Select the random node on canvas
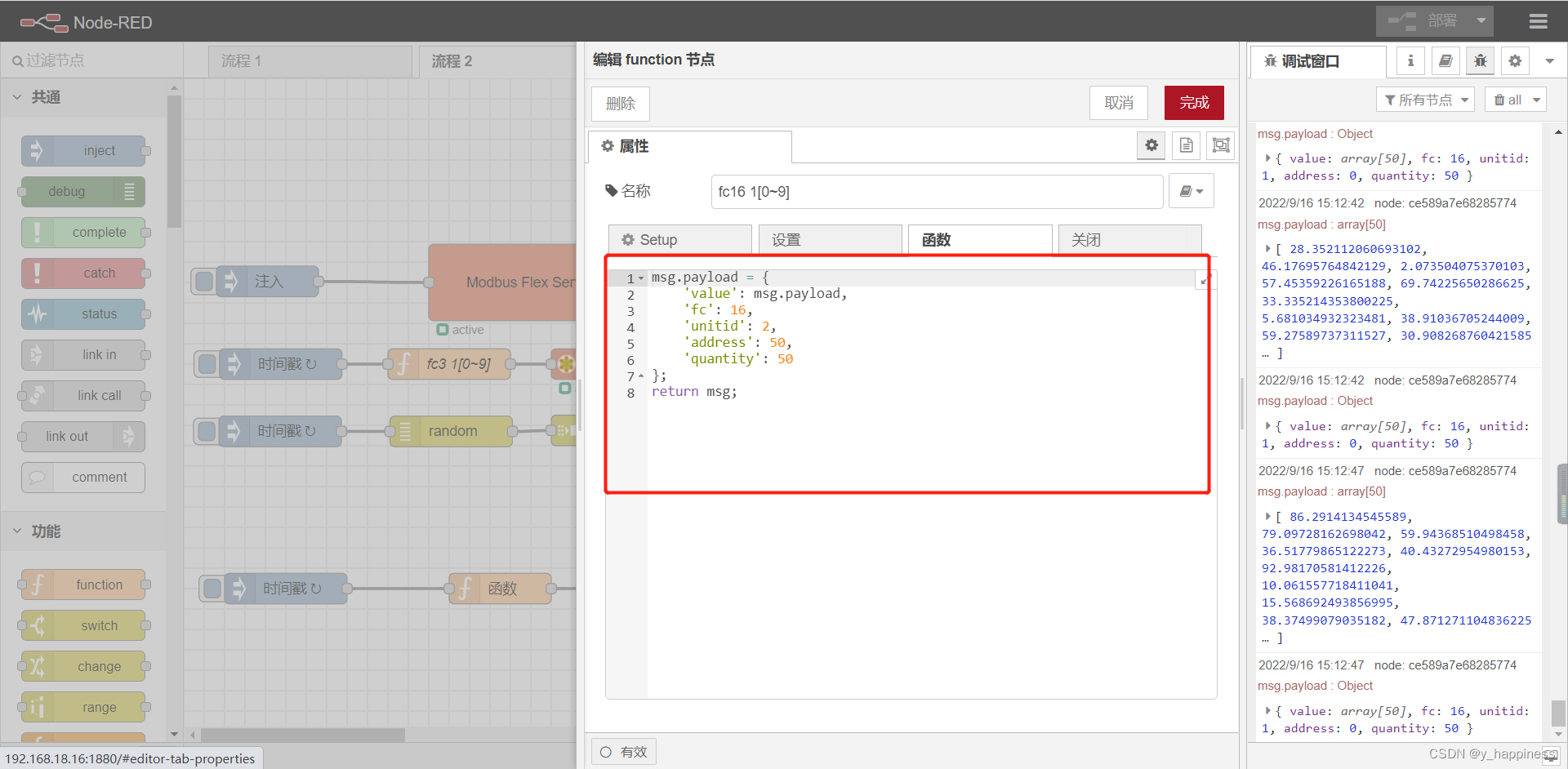Image resolution: width=1568 pixels, height=769 pixels. 451,431
